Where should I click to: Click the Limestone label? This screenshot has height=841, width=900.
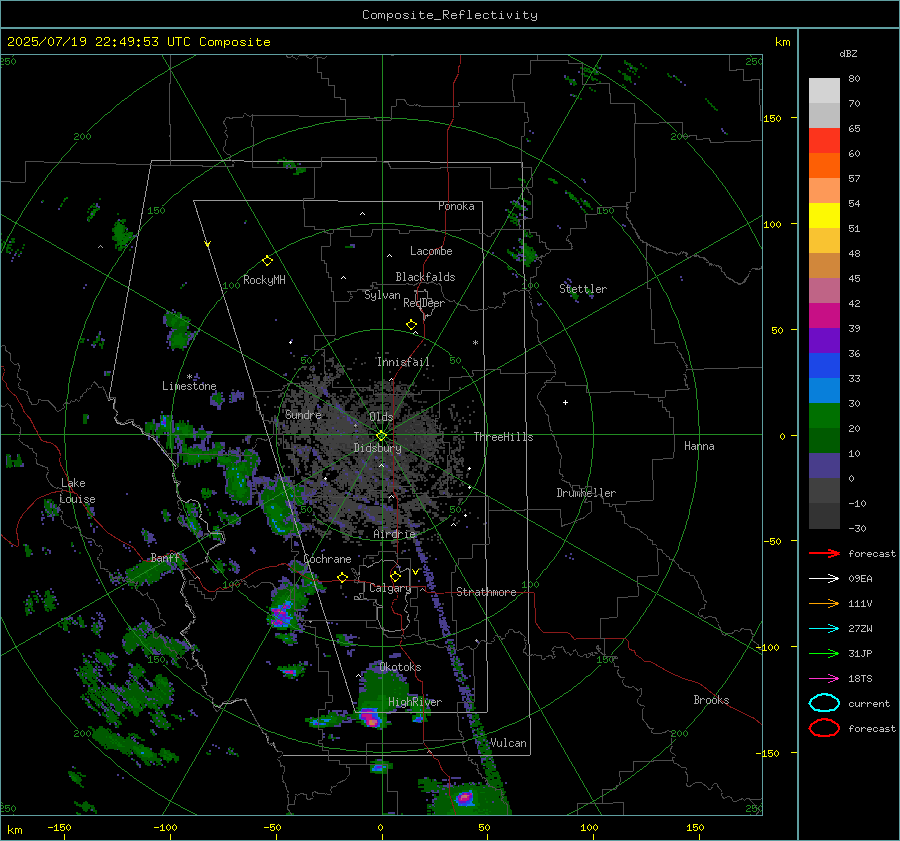pyautogui.click(x=189, y=386)
